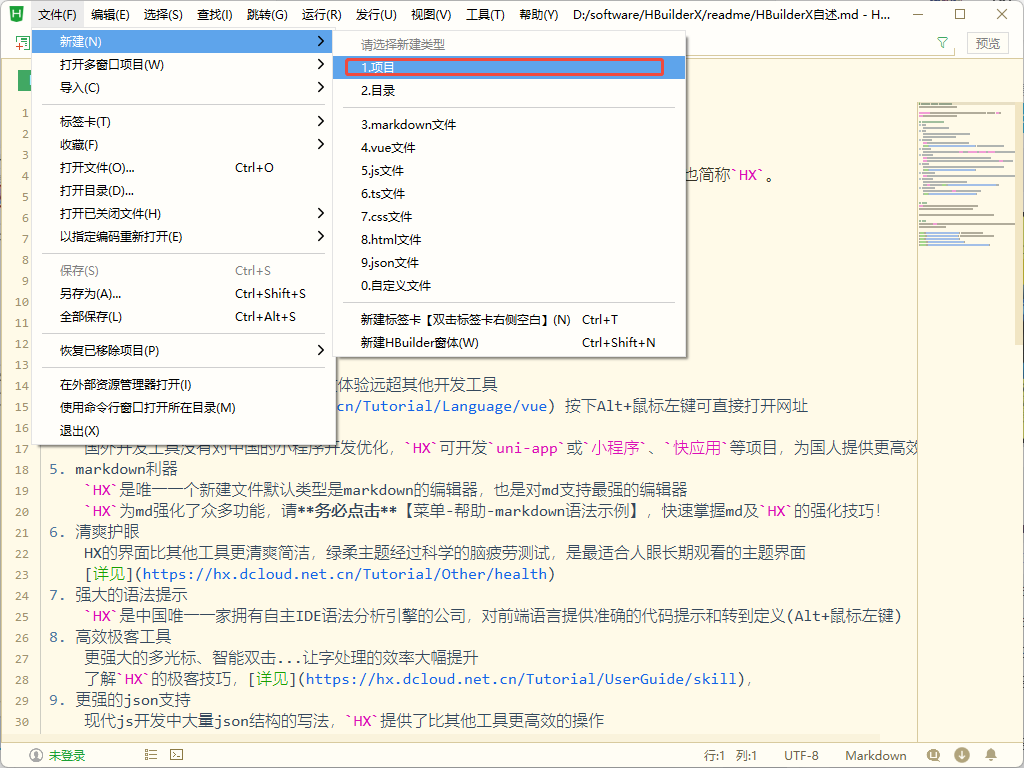Expand 恢复已移除项目(P) submenu
This screenshot has height=768, width=1024.
click(320, 350)
